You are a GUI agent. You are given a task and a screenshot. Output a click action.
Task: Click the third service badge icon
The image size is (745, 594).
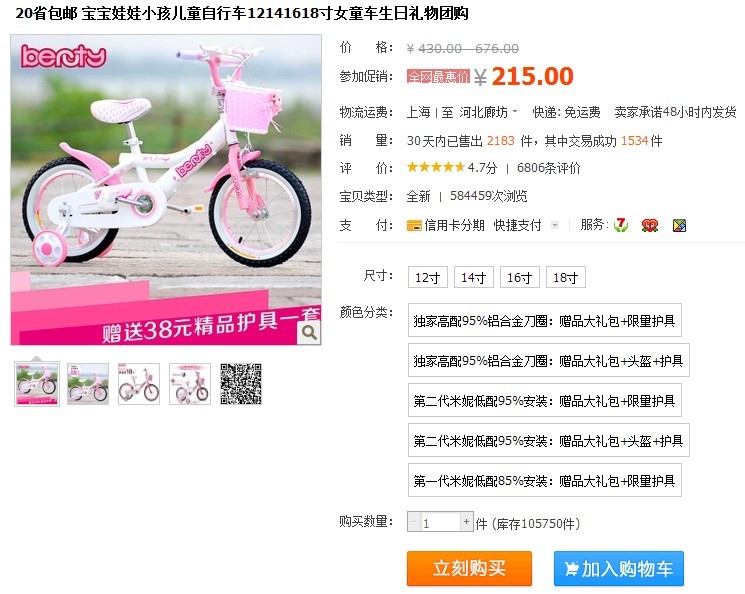click(679, 225)
